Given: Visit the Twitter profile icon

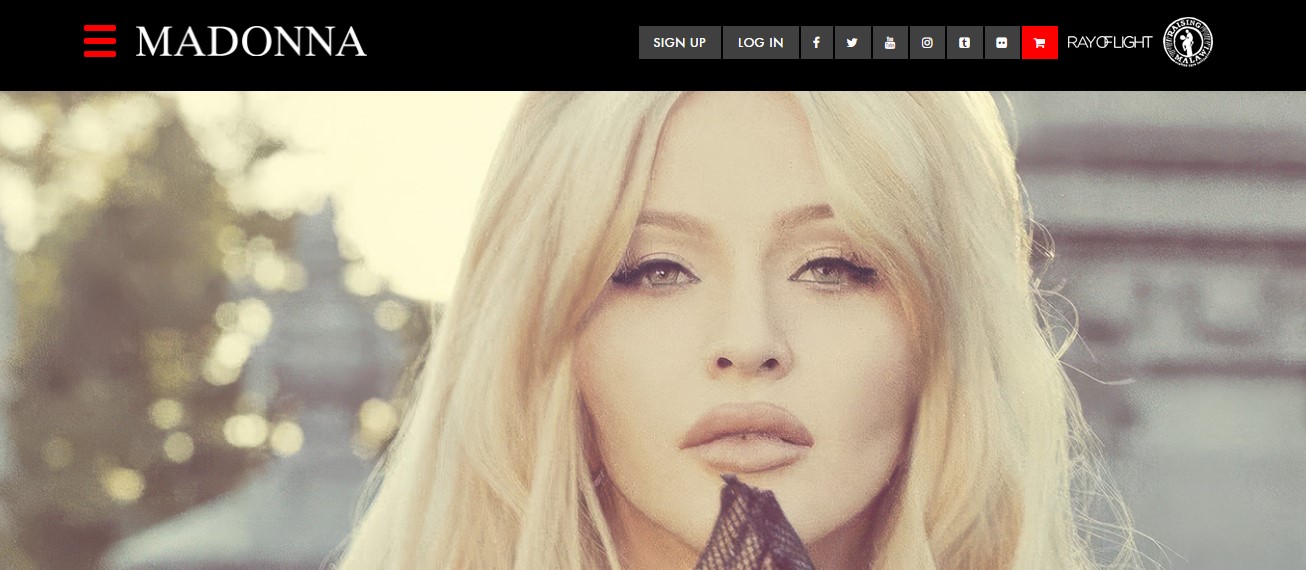Looking at the screenshot, I should pos(852,43).
